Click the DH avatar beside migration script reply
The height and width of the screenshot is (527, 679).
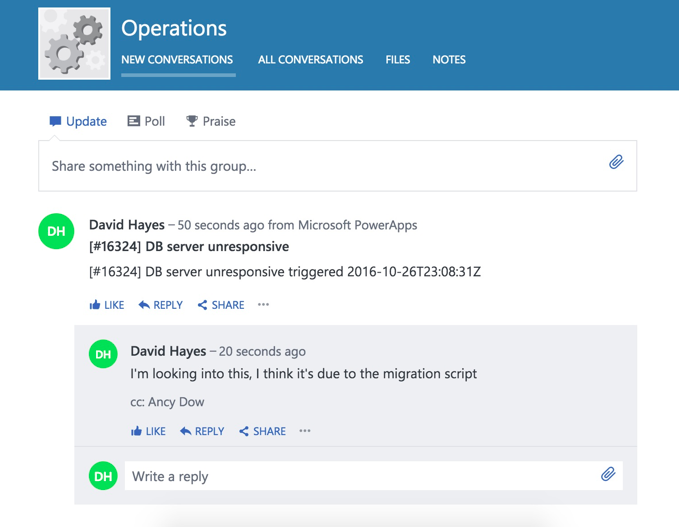(x=103, y=353)
